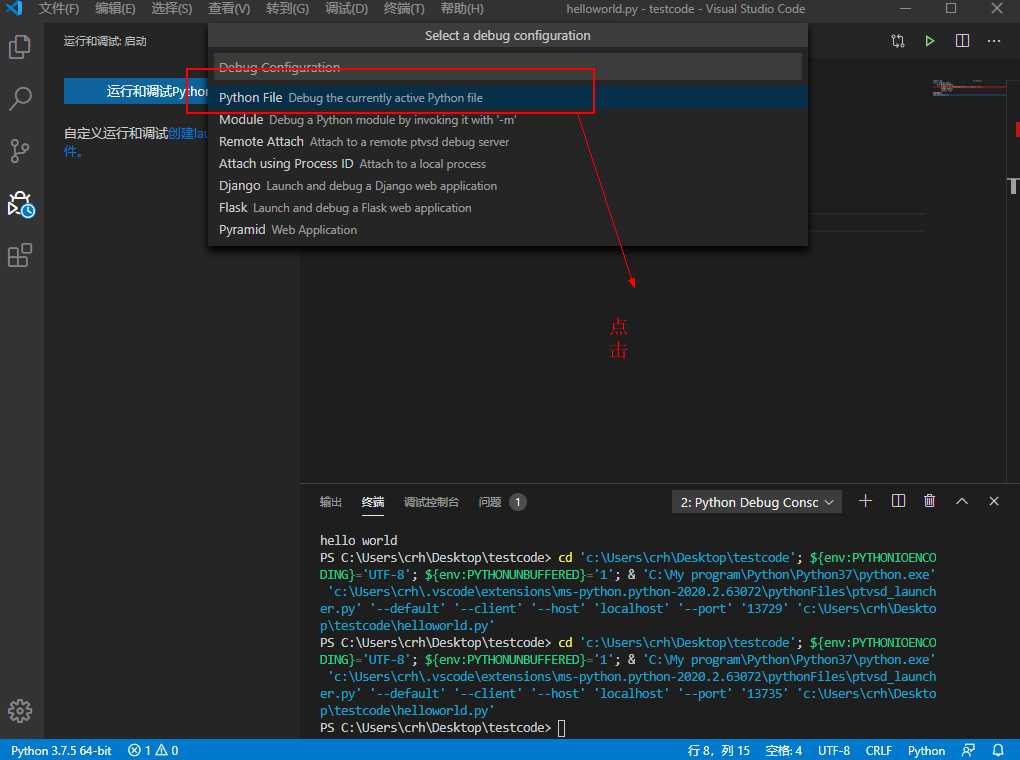Open the 帮助(H) menu
The image size is (1020, 760).
462,8
